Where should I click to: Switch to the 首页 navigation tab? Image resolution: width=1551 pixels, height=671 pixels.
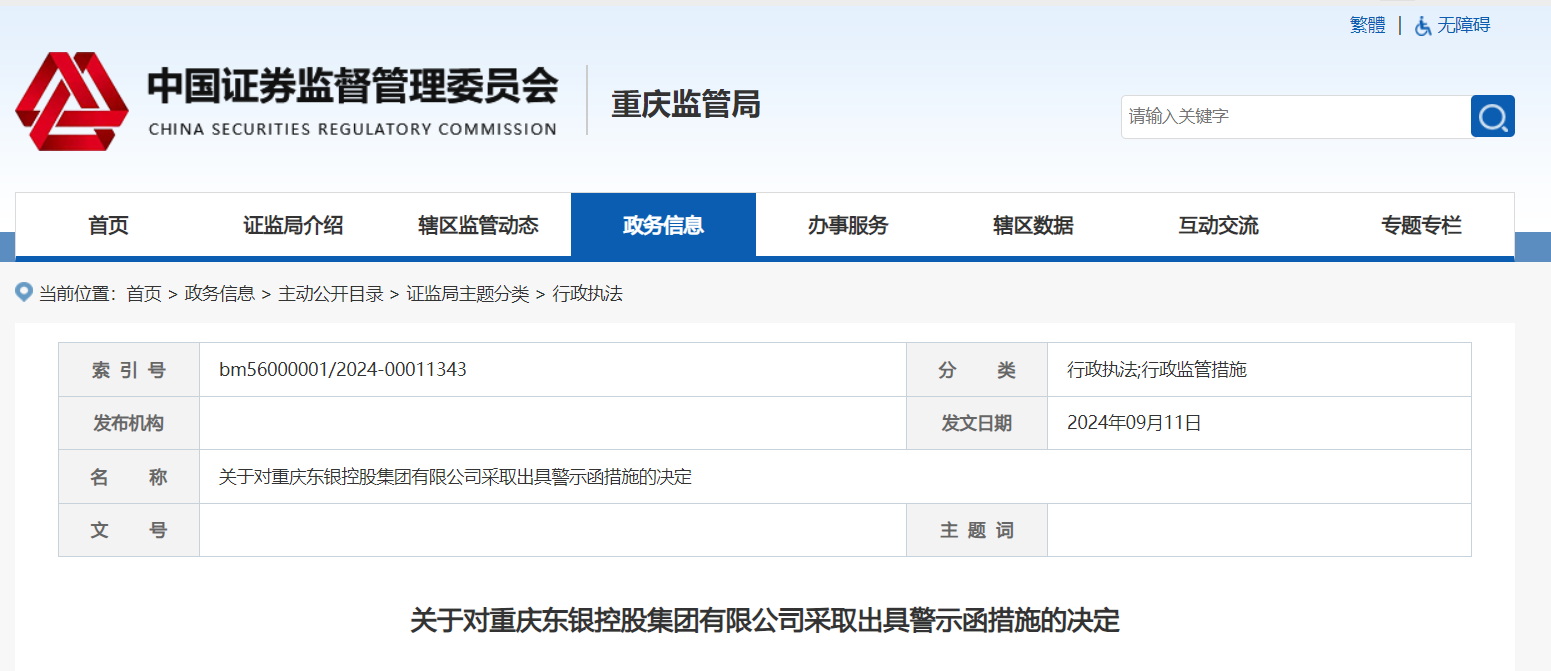pyautogui.click(x=107, y=225)
